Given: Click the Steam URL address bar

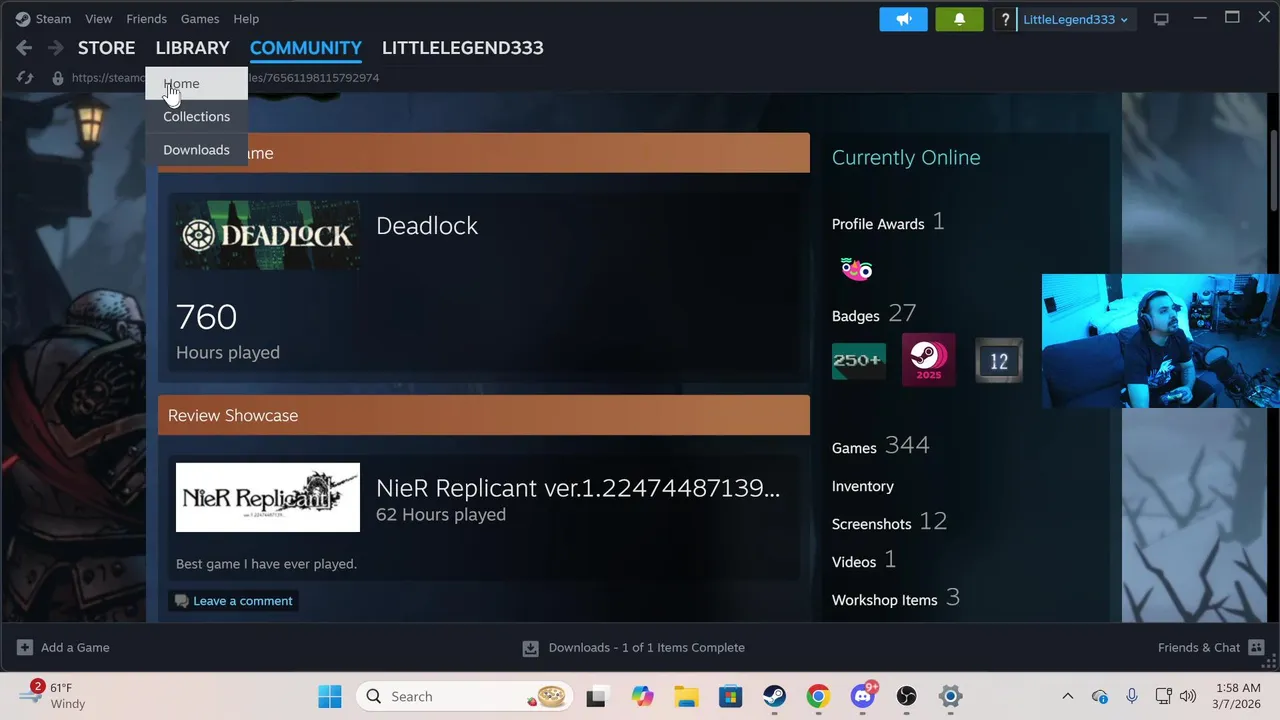Looking at the screenshot, I should pos(225,78).
